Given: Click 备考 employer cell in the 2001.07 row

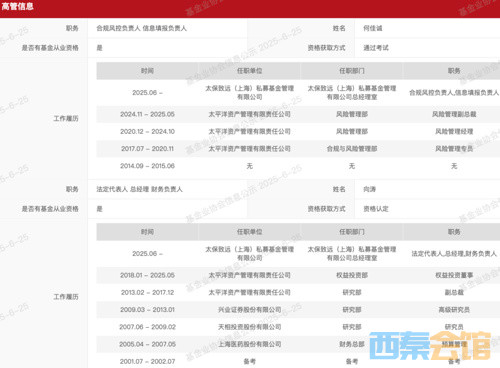Looking at the screenshot, I should click(249, 361).
